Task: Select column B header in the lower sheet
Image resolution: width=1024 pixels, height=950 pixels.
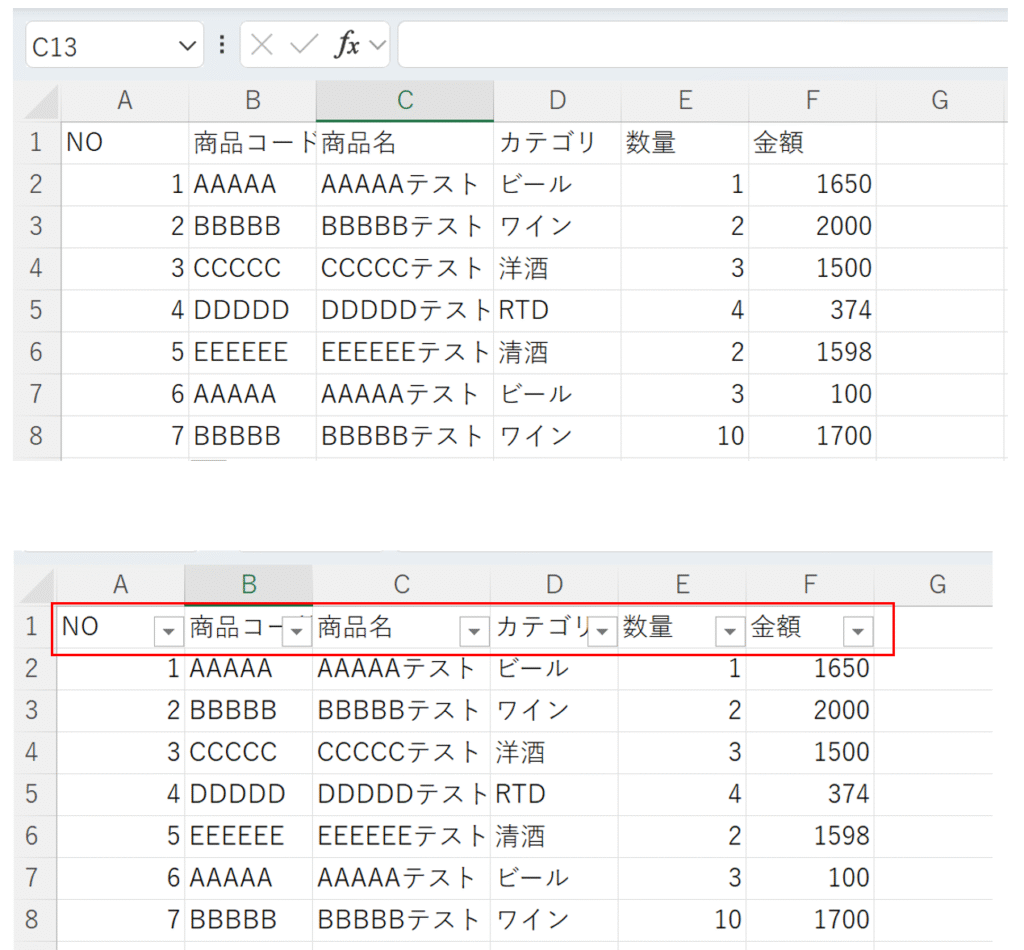Action: 248,585
